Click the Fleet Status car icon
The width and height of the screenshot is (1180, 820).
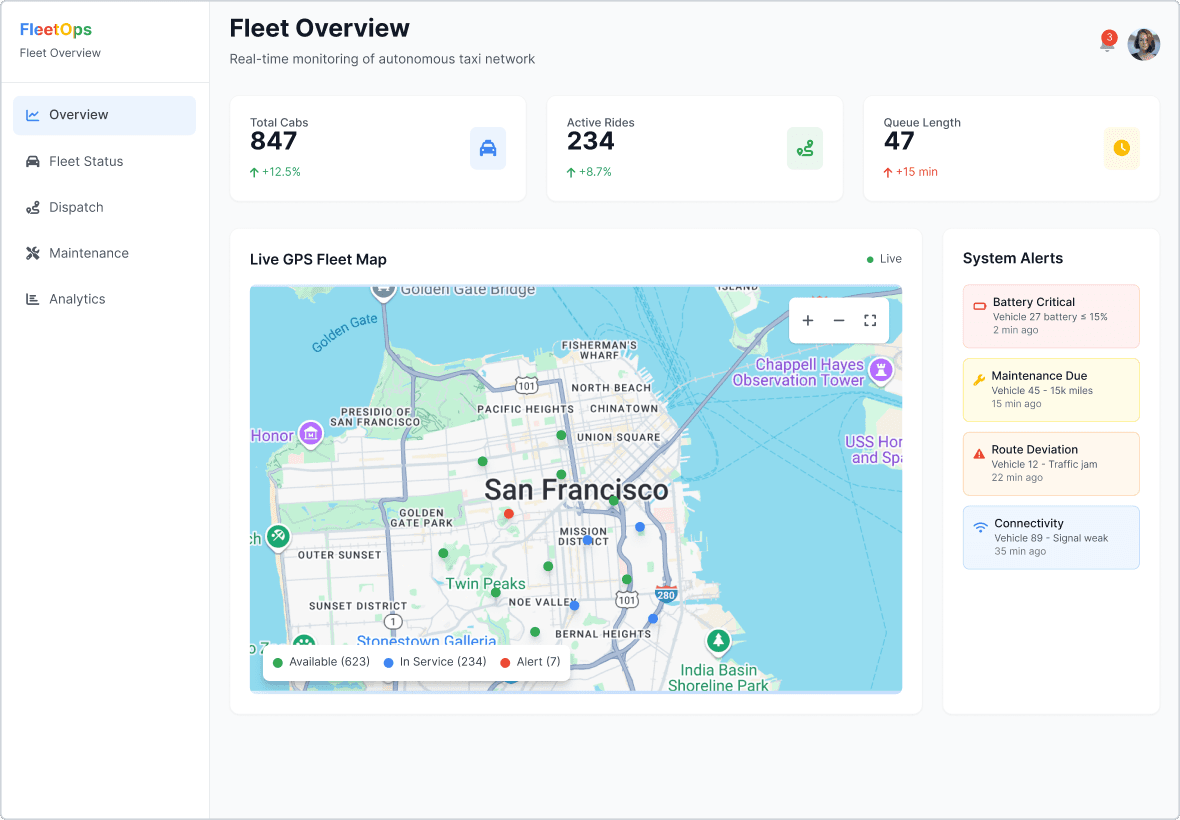point(32,161)
